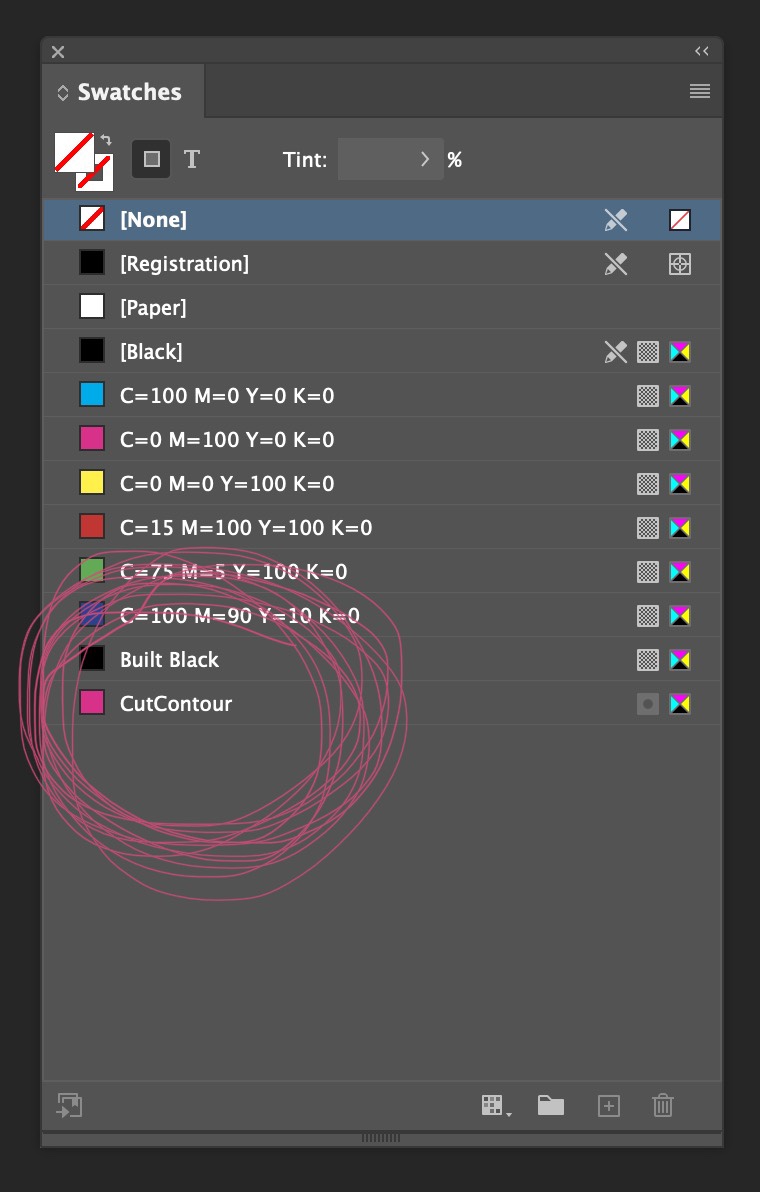Click add swatch to CC library icon
760x1192 pixels.
click(69, 1105)
